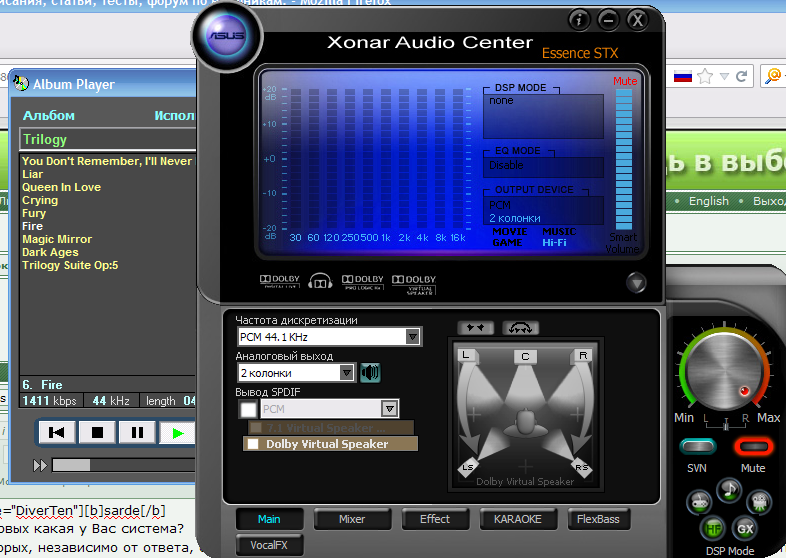Image resolution: width=786 pixels, height=558 pixels.
Task: Switch to the Main tab
Action: [x=269, y=519]
